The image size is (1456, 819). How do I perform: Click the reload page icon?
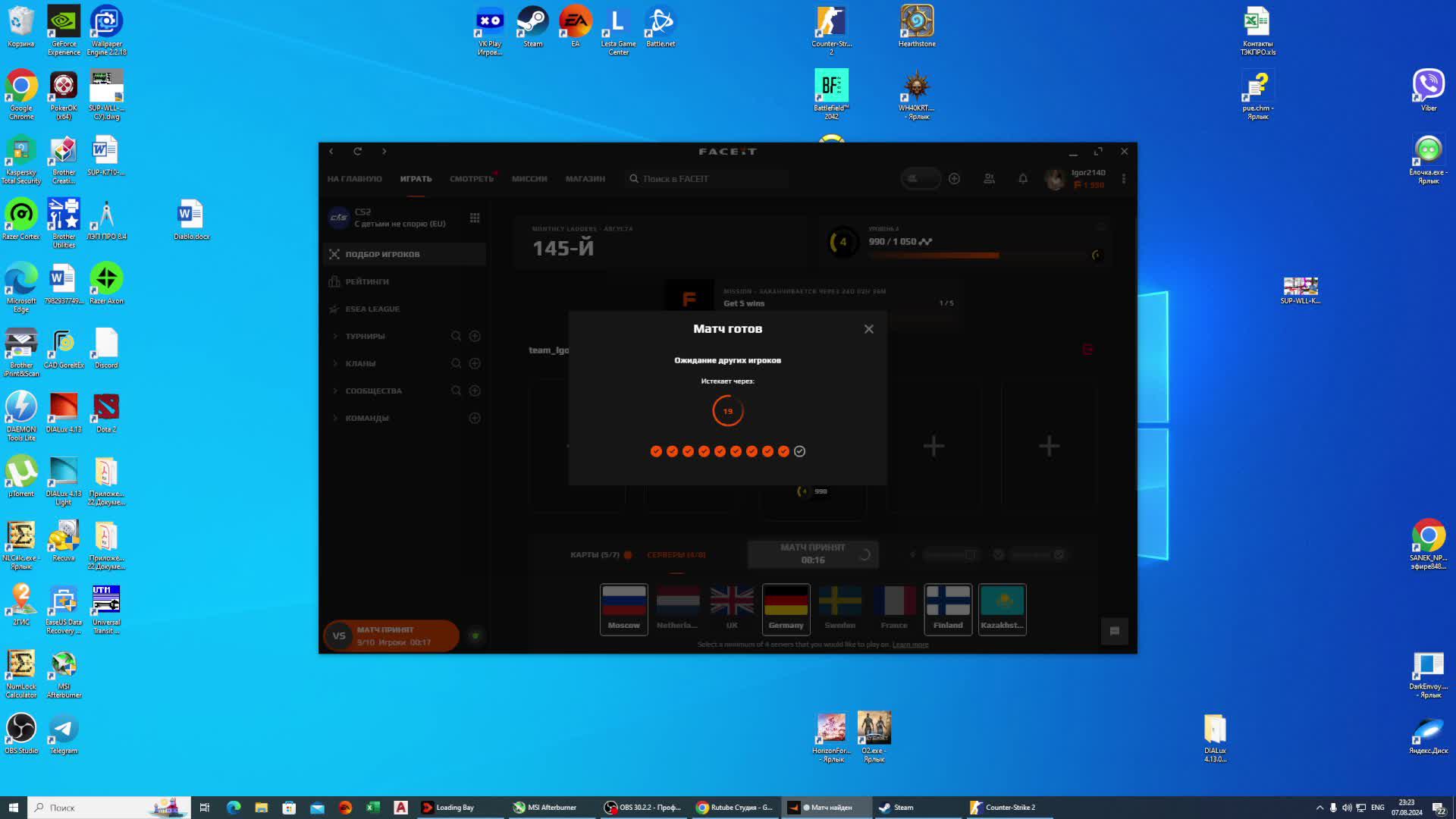(x=357, y=152)
